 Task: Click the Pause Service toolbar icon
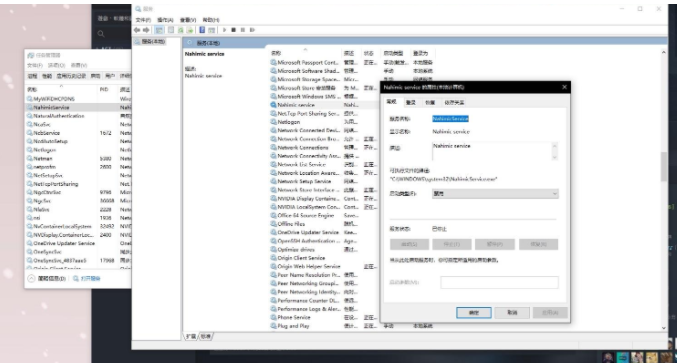(243, 30)
